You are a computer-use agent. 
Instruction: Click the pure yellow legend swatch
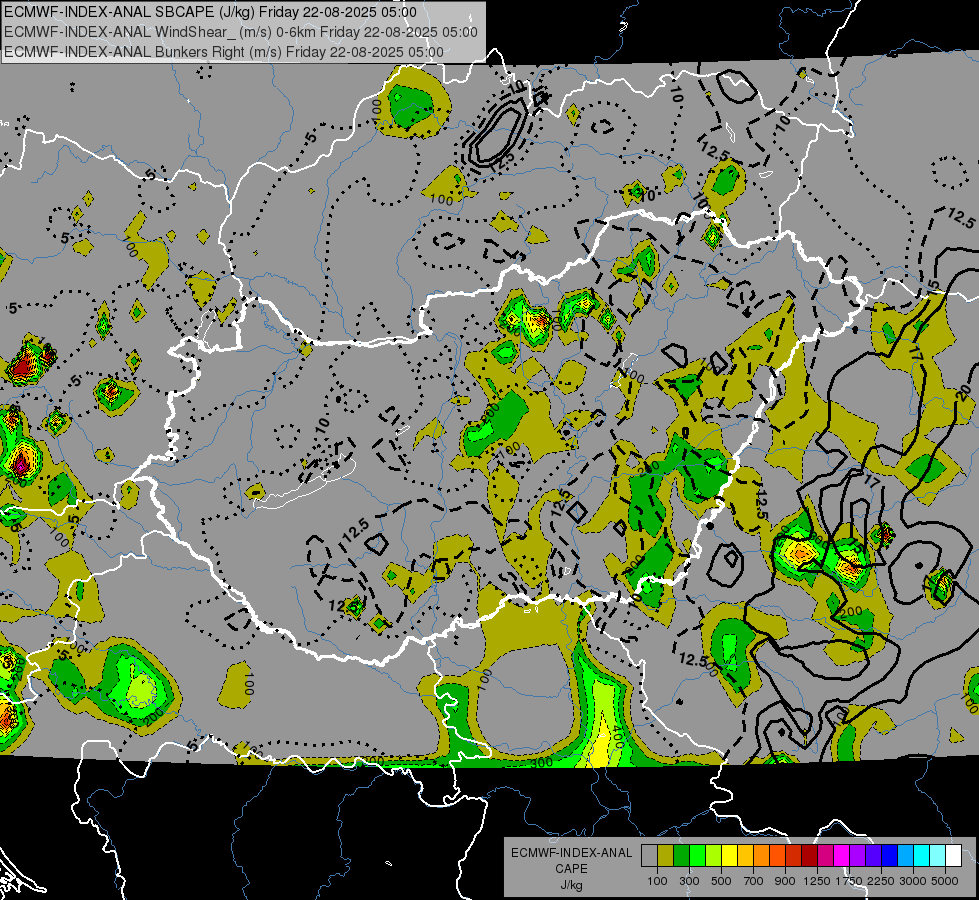coord(729,856)
